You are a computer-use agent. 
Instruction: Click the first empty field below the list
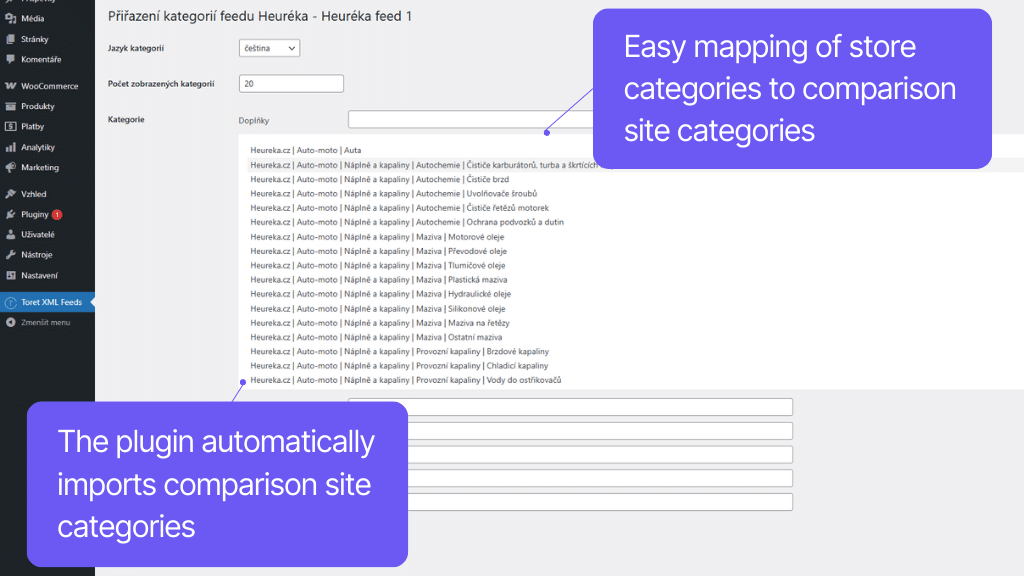click(x=600, y=407)
